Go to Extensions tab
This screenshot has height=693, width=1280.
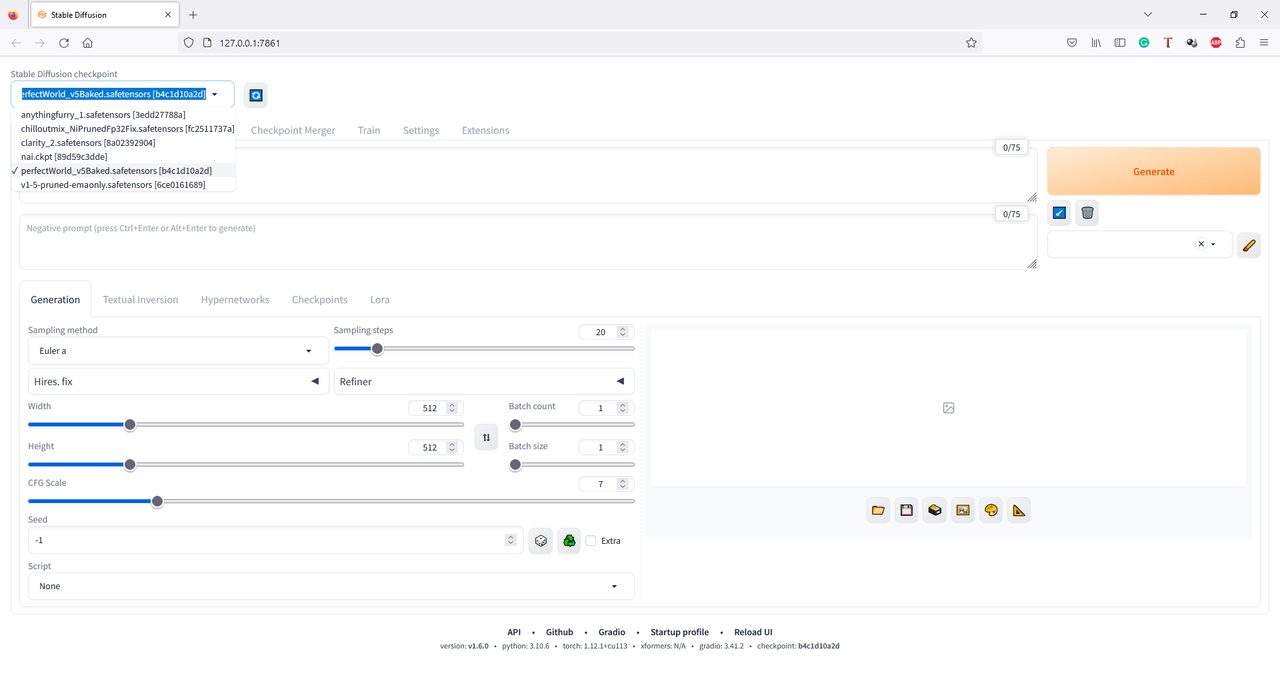pyautogui.click(x=485, y=131)
